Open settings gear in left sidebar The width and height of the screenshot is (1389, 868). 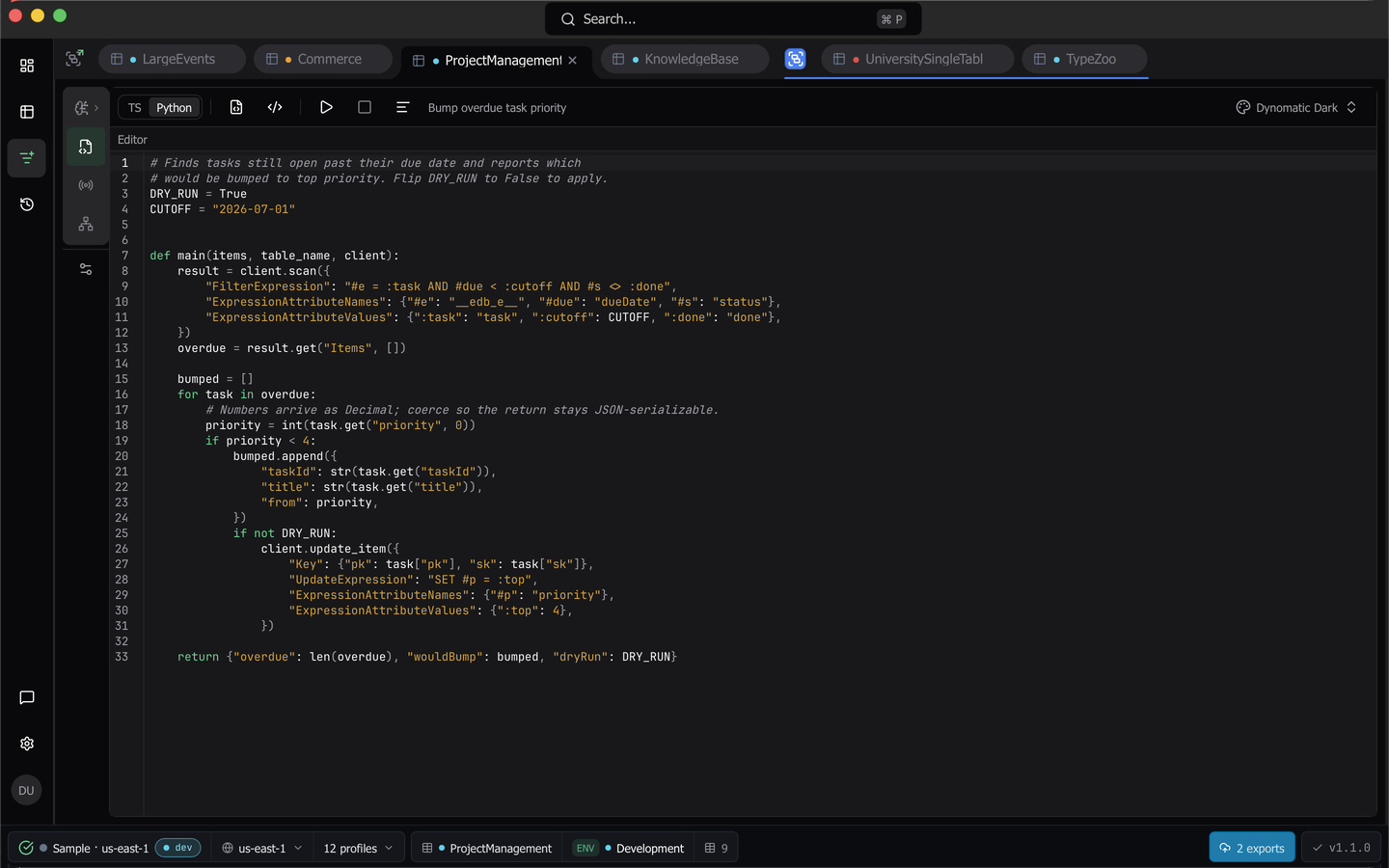[x=27, y=744]
